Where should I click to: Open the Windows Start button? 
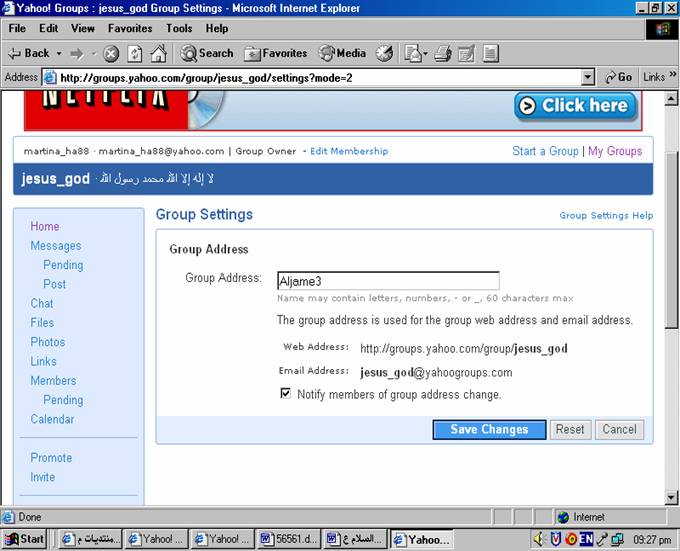coord(25,539)
